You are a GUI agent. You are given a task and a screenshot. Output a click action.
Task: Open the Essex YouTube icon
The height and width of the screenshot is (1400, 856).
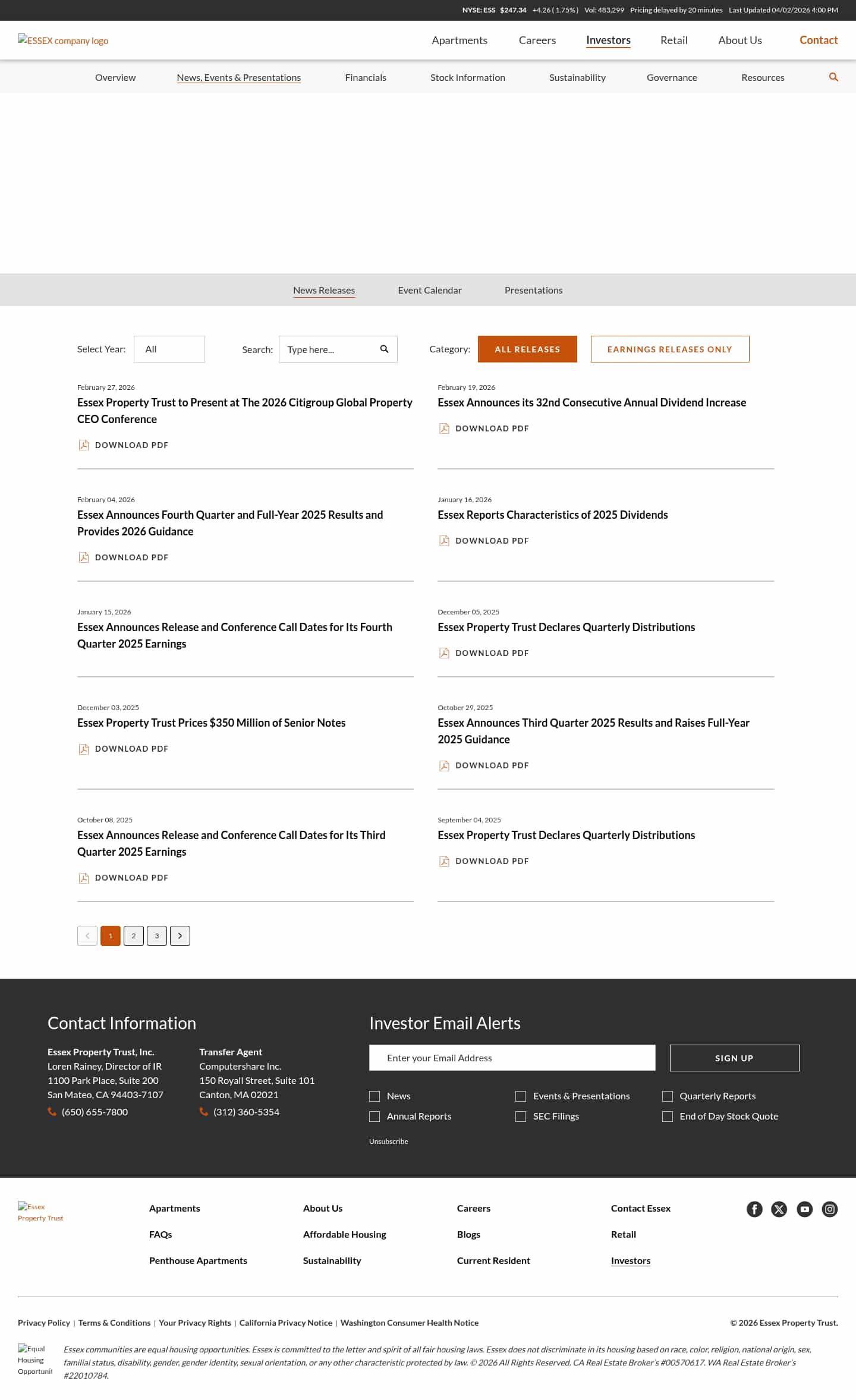[805, 1209]
